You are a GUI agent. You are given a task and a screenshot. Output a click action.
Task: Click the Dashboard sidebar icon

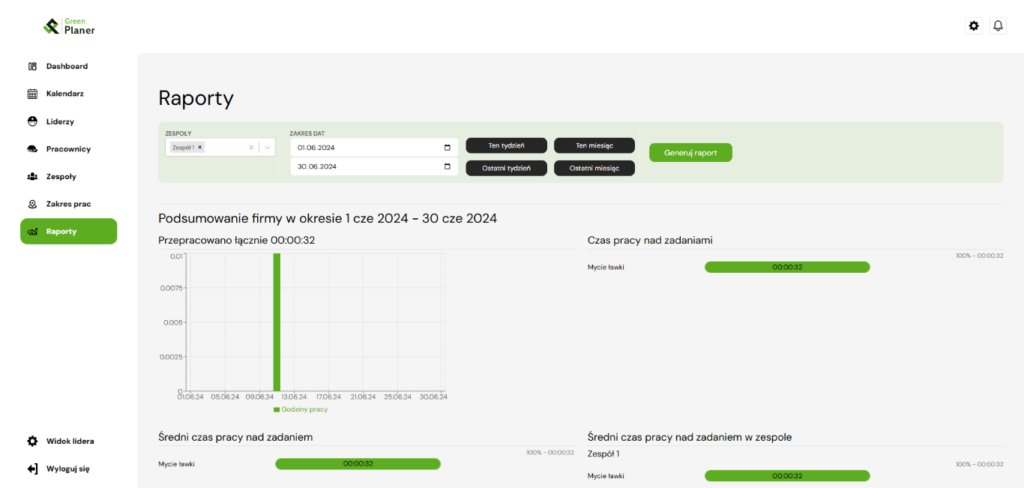click(x=32, y=66)
